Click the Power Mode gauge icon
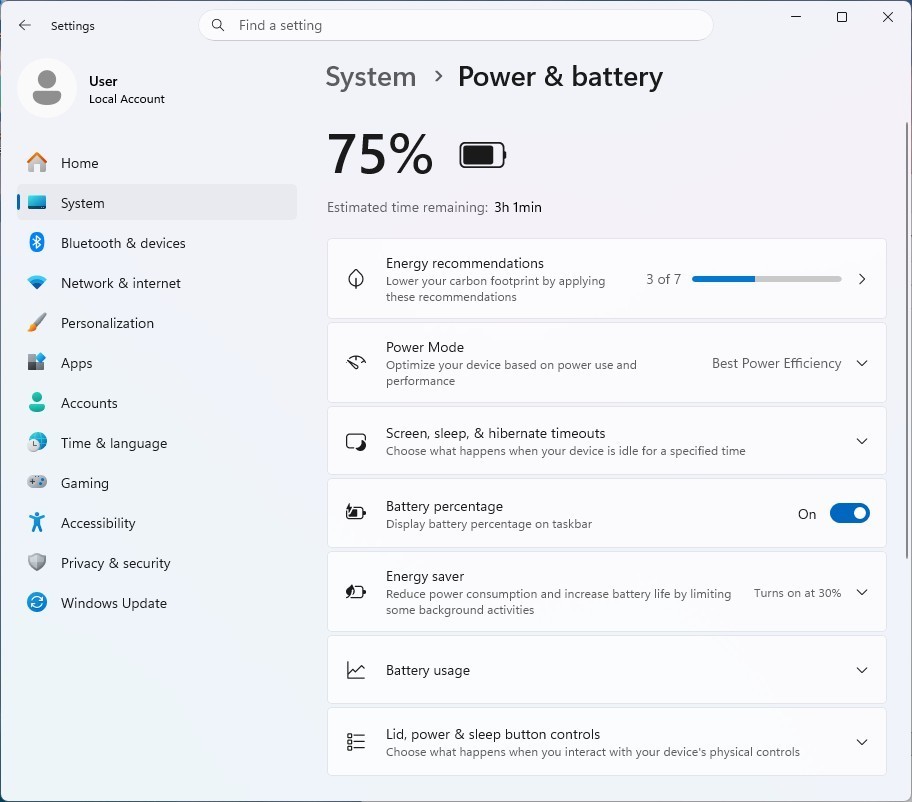This screenshot has height=802, width=912. coord(355,363)
